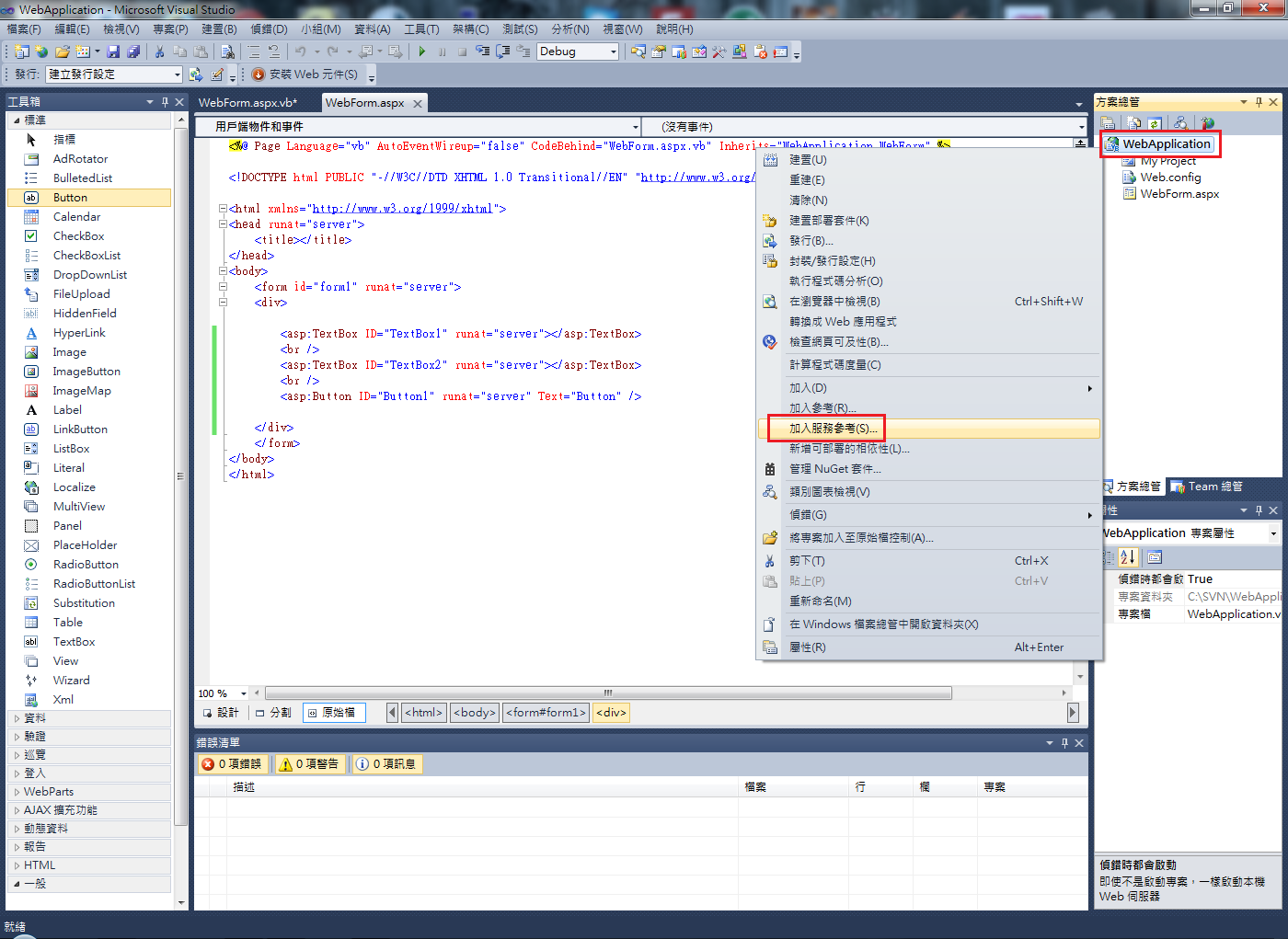This screenshot has height=939, width=1288.
Task: Click the Install Web Components icon
Action: tap(259, 74)
